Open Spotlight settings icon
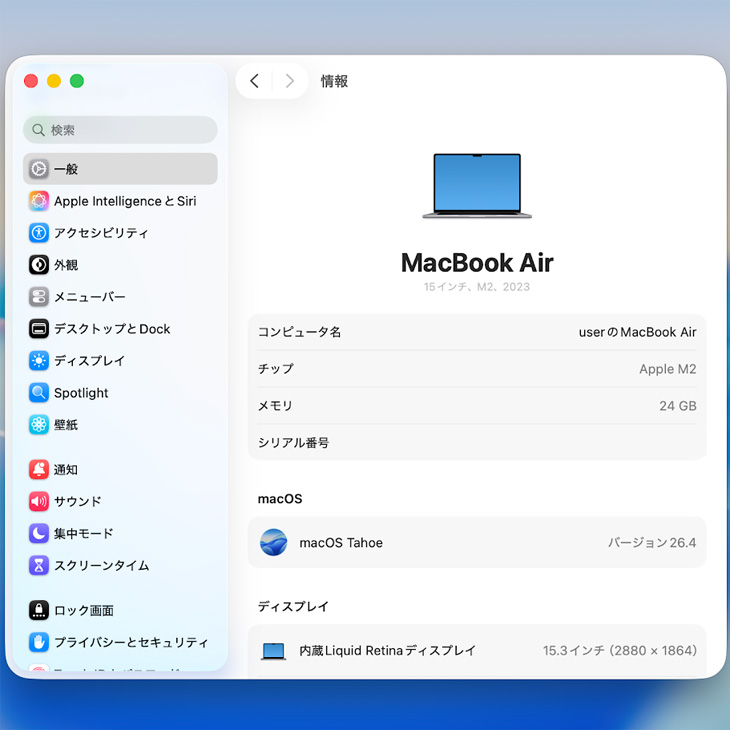Image resolution: width=730 pixels, height=730 pixels. click(39, 393)
